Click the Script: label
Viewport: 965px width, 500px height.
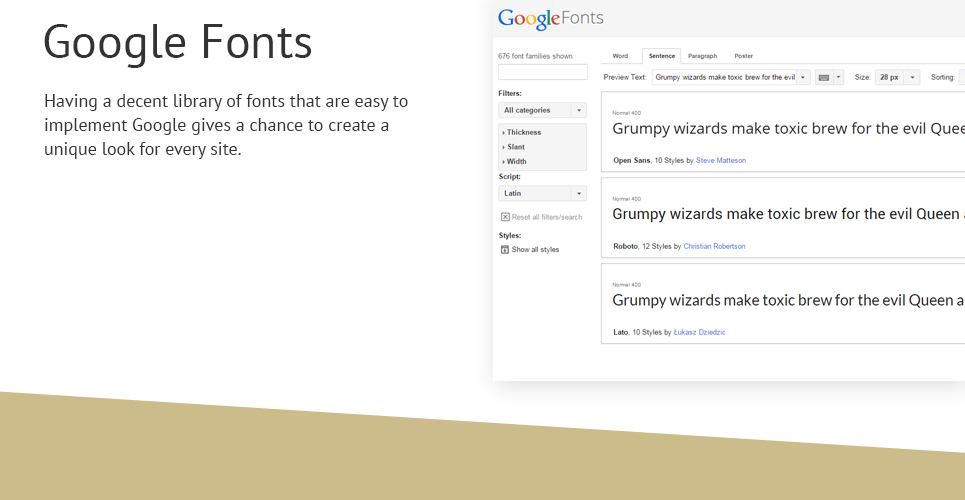pos(509,177)
